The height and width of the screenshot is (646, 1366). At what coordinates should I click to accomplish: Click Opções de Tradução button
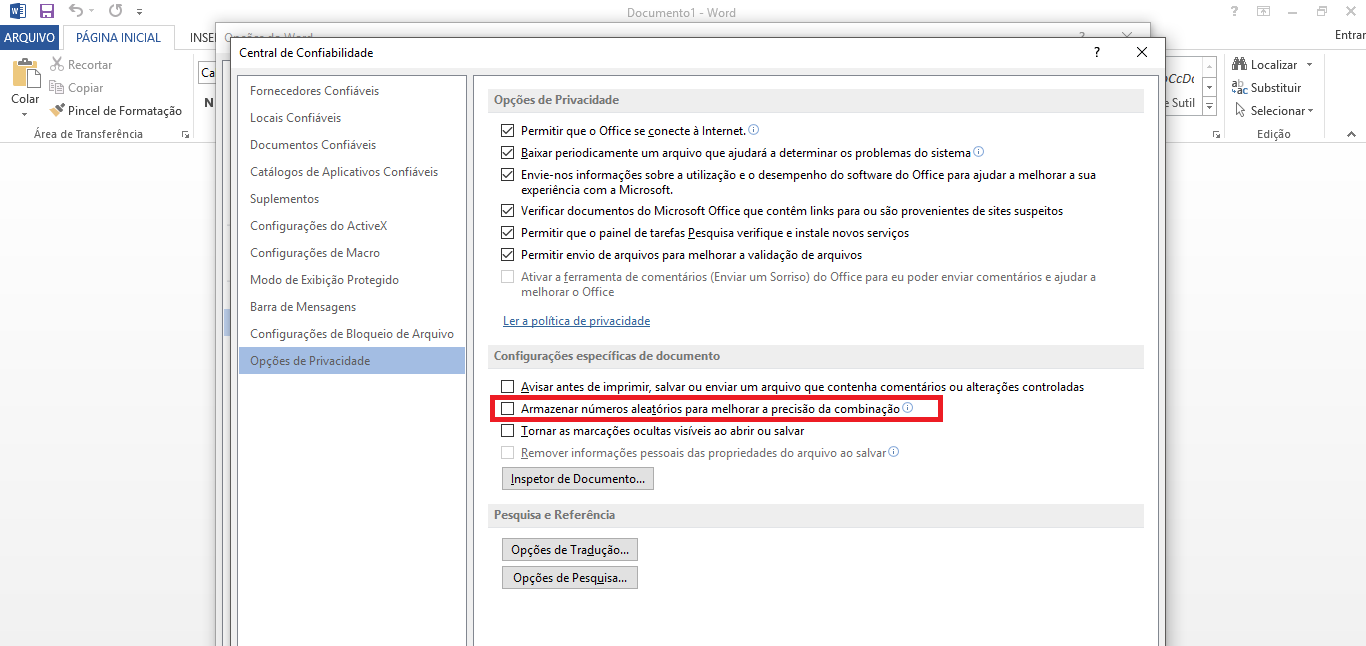(570, 550)
